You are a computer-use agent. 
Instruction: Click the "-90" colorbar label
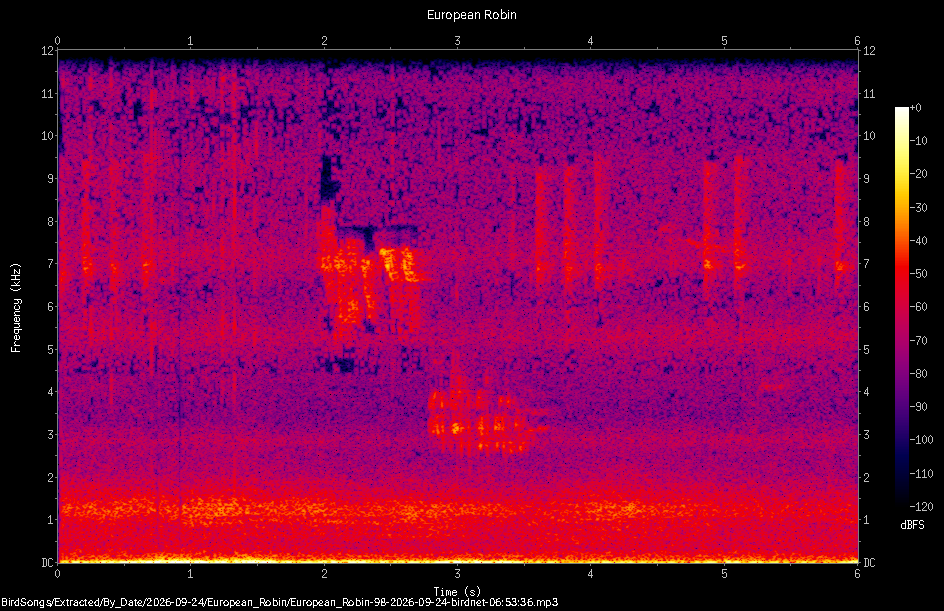click(x=918, y=407)
